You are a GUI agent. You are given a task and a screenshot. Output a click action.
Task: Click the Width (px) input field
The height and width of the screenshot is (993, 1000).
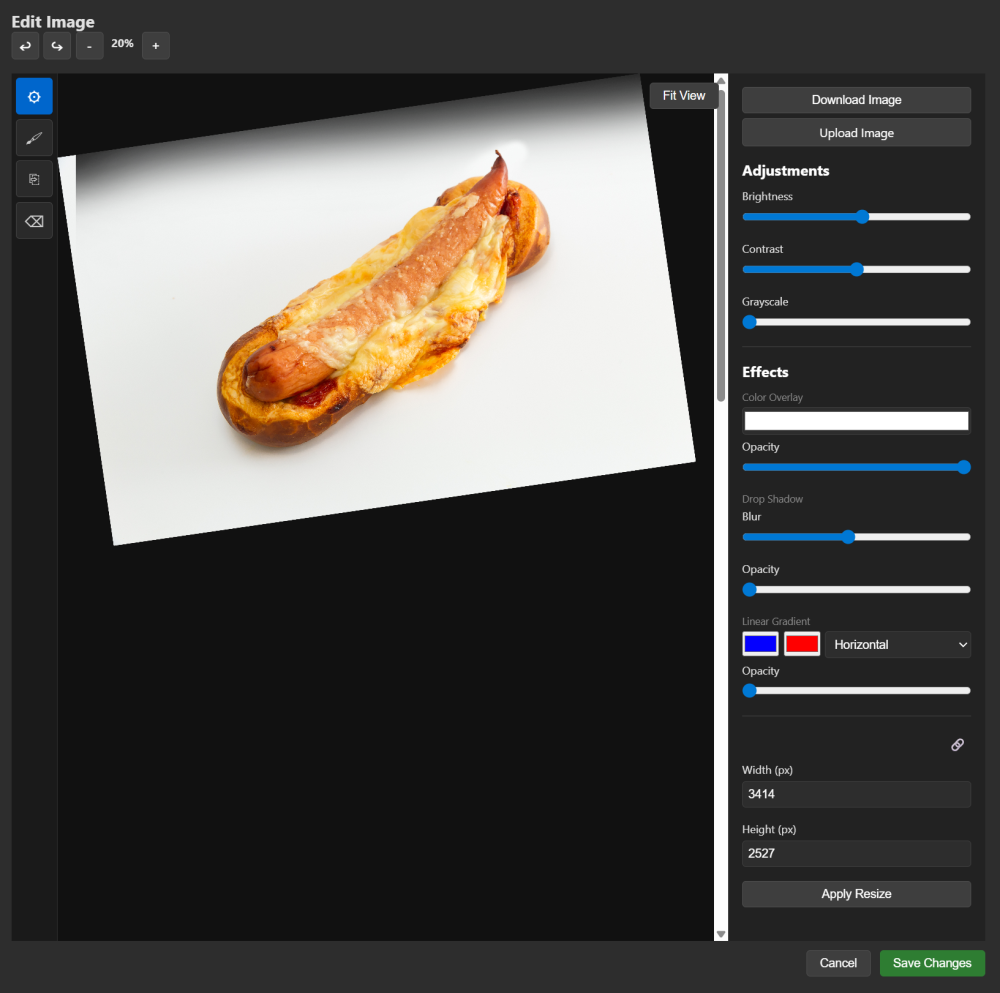click(856, 794)
